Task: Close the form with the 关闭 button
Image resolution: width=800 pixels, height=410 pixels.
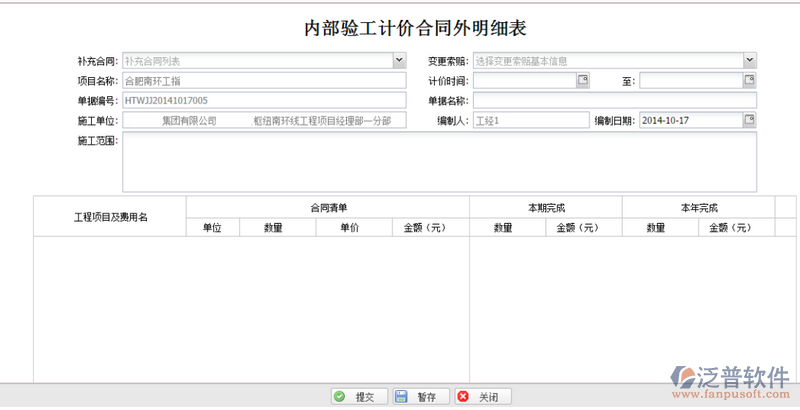Action: (x=482, y=397)
